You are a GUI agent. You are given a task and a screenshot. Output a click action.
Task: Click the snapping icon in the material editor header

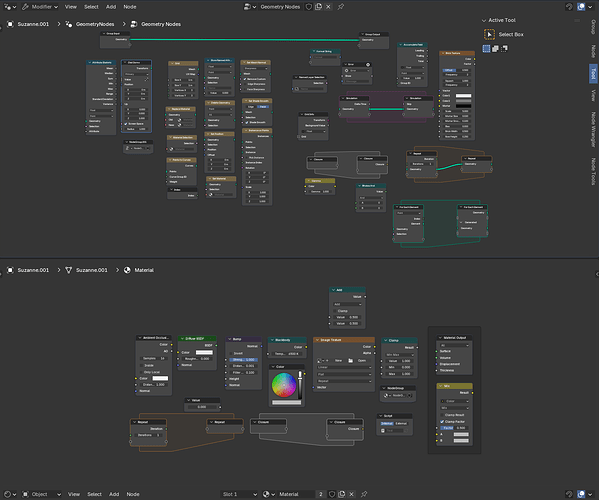569,494
